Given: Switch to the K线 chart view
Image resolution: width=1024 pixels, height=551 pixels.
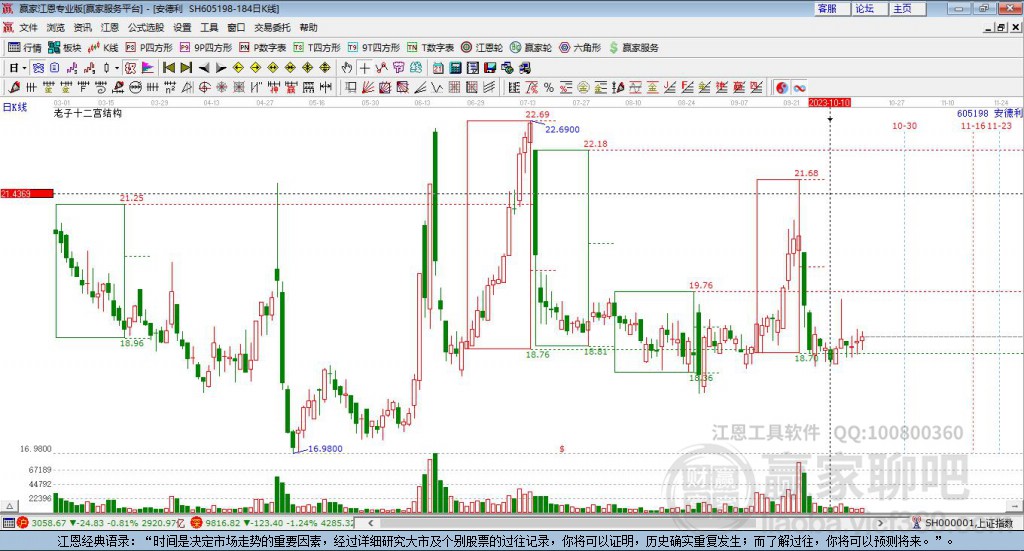Looking at the screenshot, I should coord(103,48).
